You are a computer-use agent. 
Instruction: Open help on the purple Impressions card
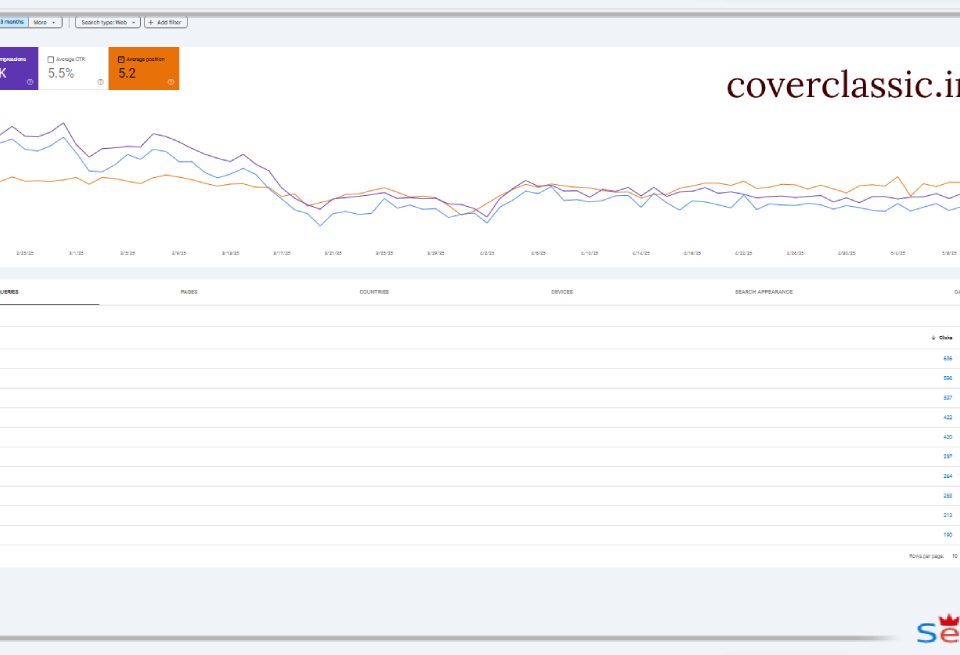pos(30,82)
